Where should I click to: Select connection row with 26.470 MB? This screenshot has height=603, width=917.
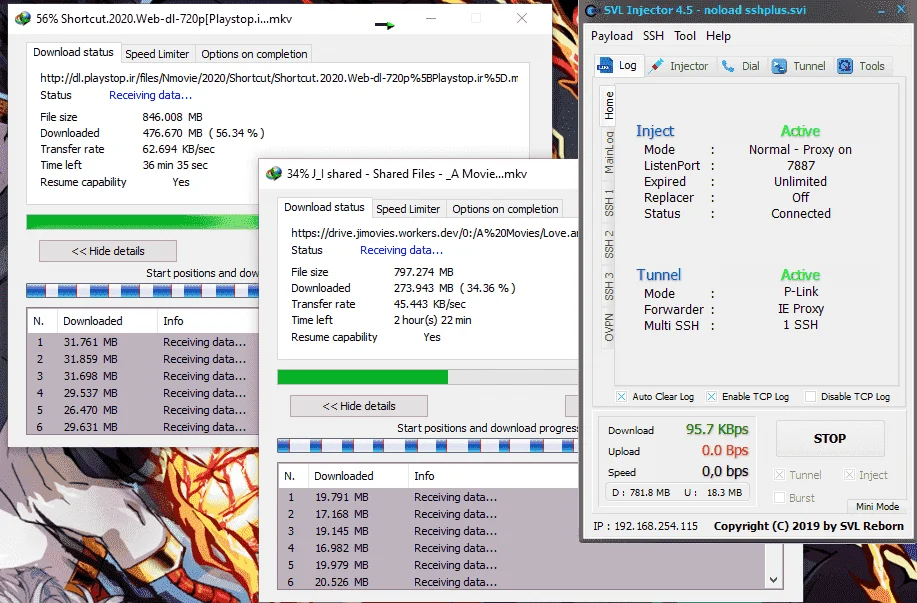142,410
